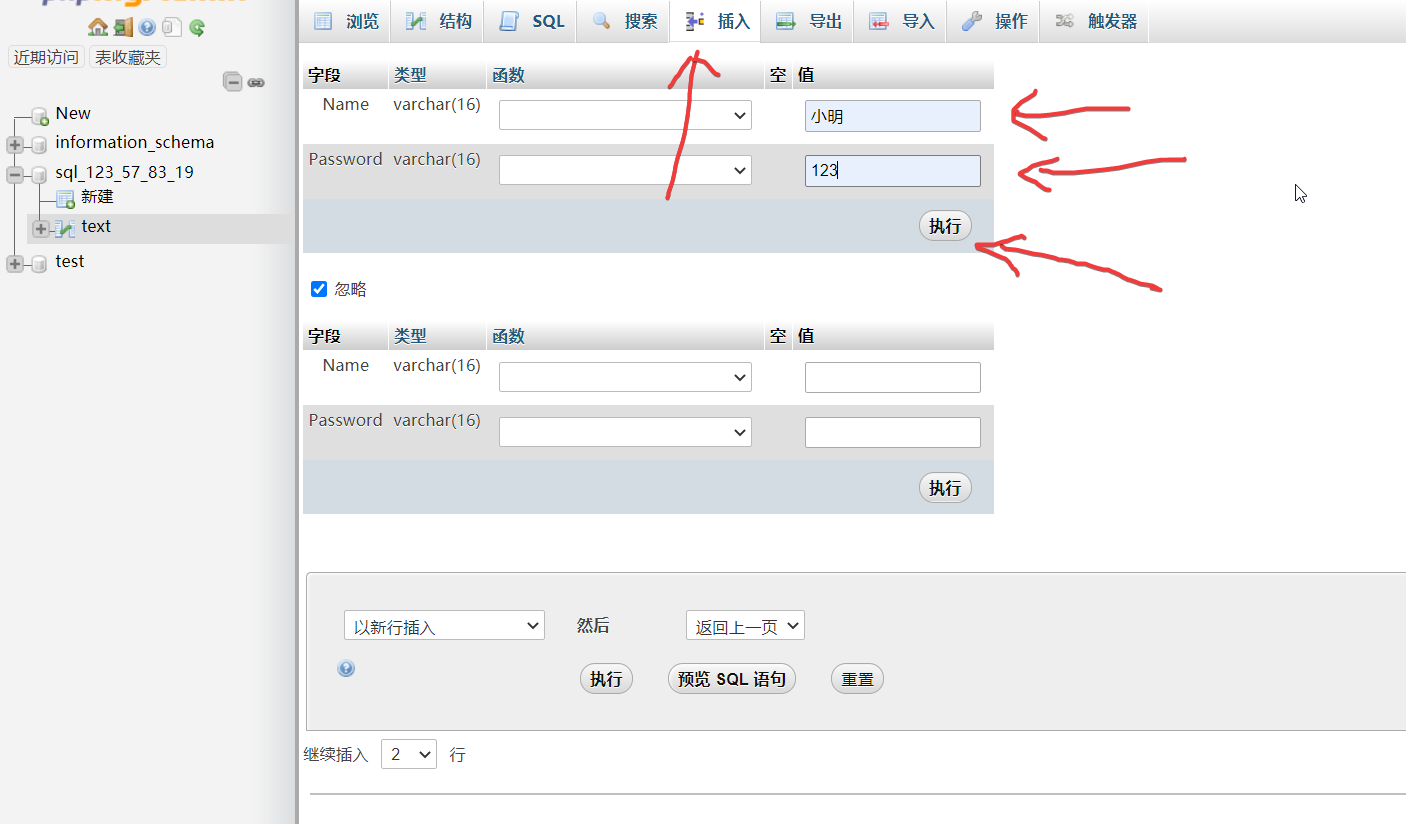Click the empty second Password value field
This screenshot has width=1406, height=824.
[893, 432]
